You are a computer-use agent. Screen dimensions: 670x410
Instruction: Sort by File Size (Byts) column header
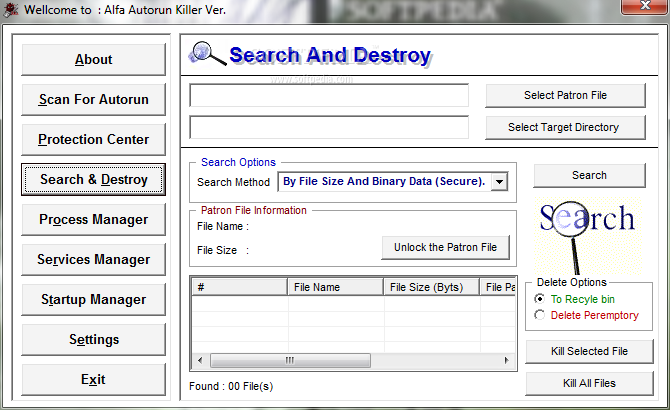click(432, 287)
